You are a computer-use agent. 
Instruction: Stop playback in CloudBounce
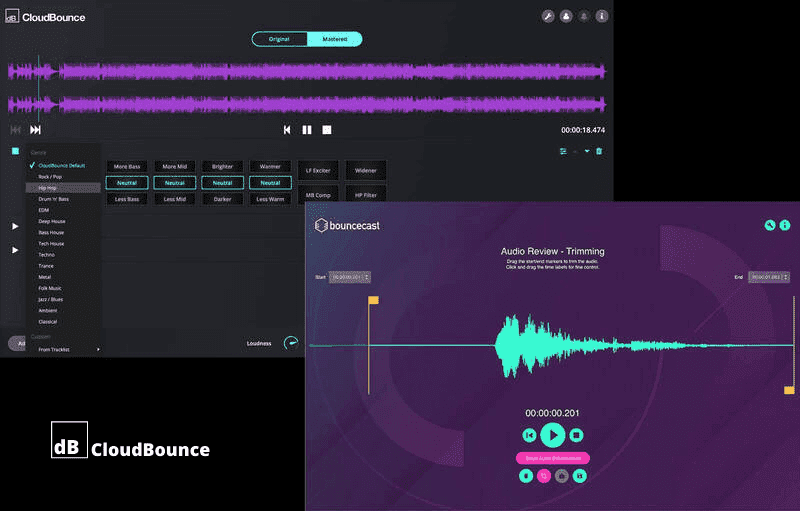coord(327,130)
